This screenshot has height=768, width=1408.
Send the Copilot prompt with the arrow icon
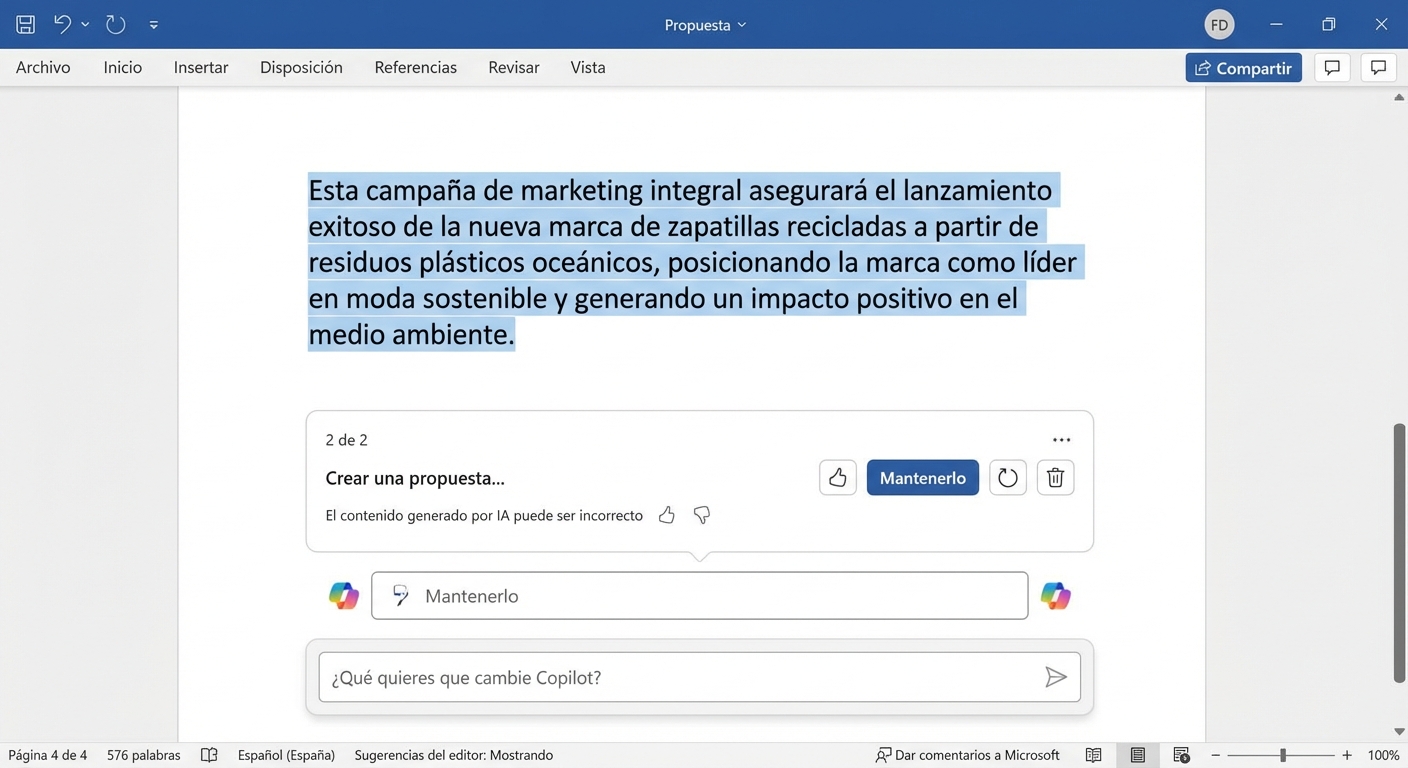[x=1057, y=677]
